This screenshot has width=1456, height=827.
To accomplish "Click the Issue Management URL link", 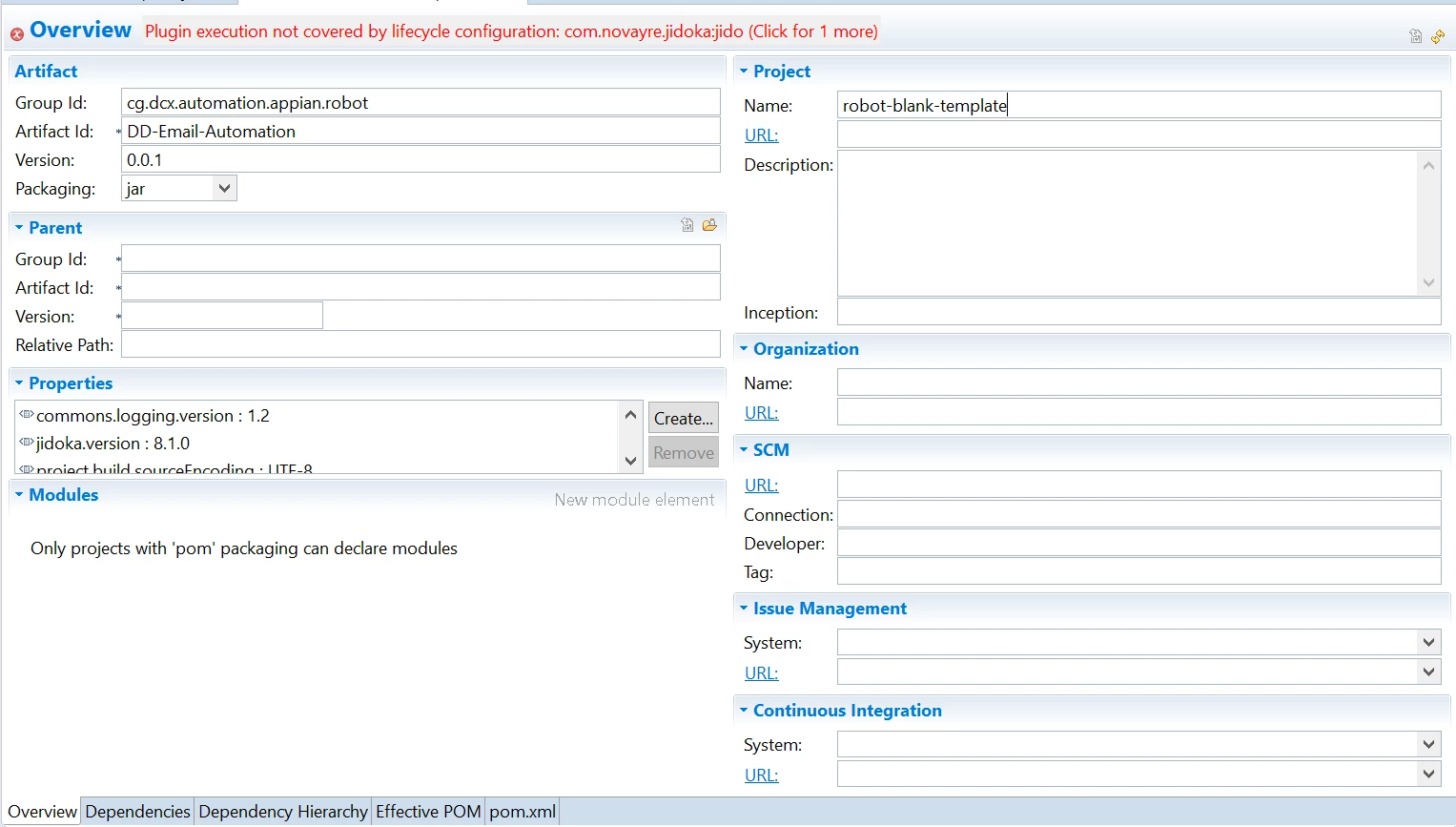I will pos(761,673).
